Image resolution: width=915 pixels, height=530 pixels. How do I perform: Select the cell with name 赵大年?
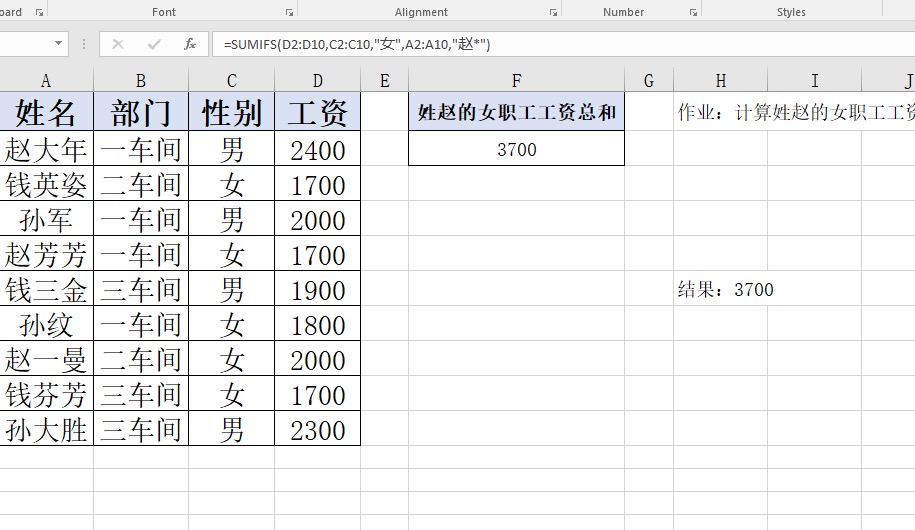coord(46,148)
